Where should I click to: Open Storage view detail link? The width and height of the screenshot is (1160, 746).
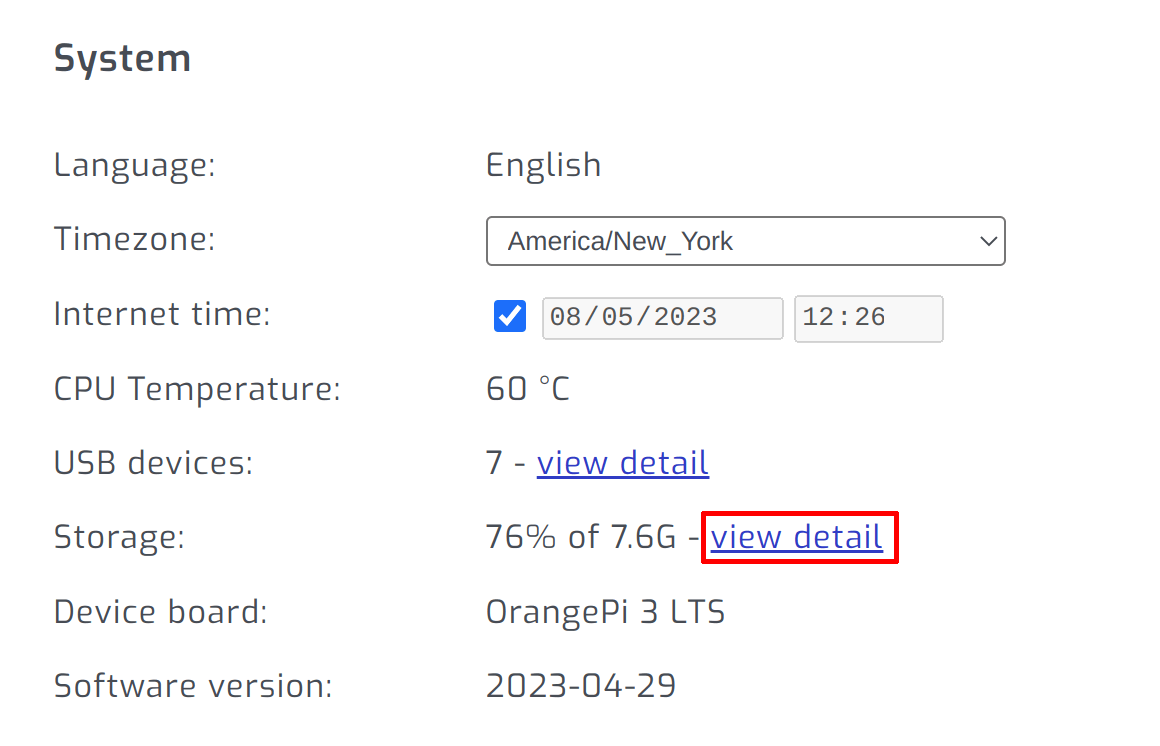796,537
